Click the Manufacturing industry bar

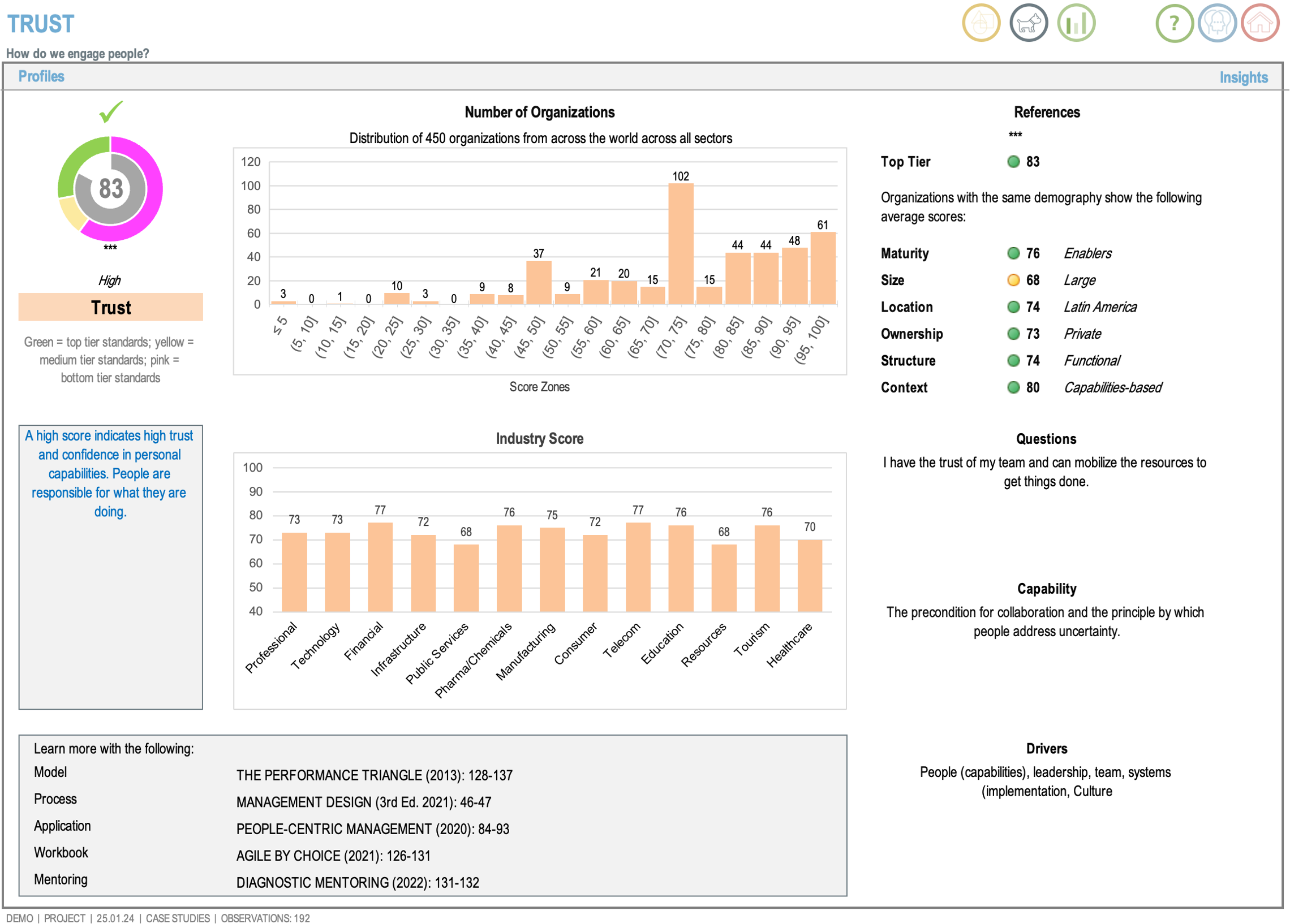(x=552, y=571)
